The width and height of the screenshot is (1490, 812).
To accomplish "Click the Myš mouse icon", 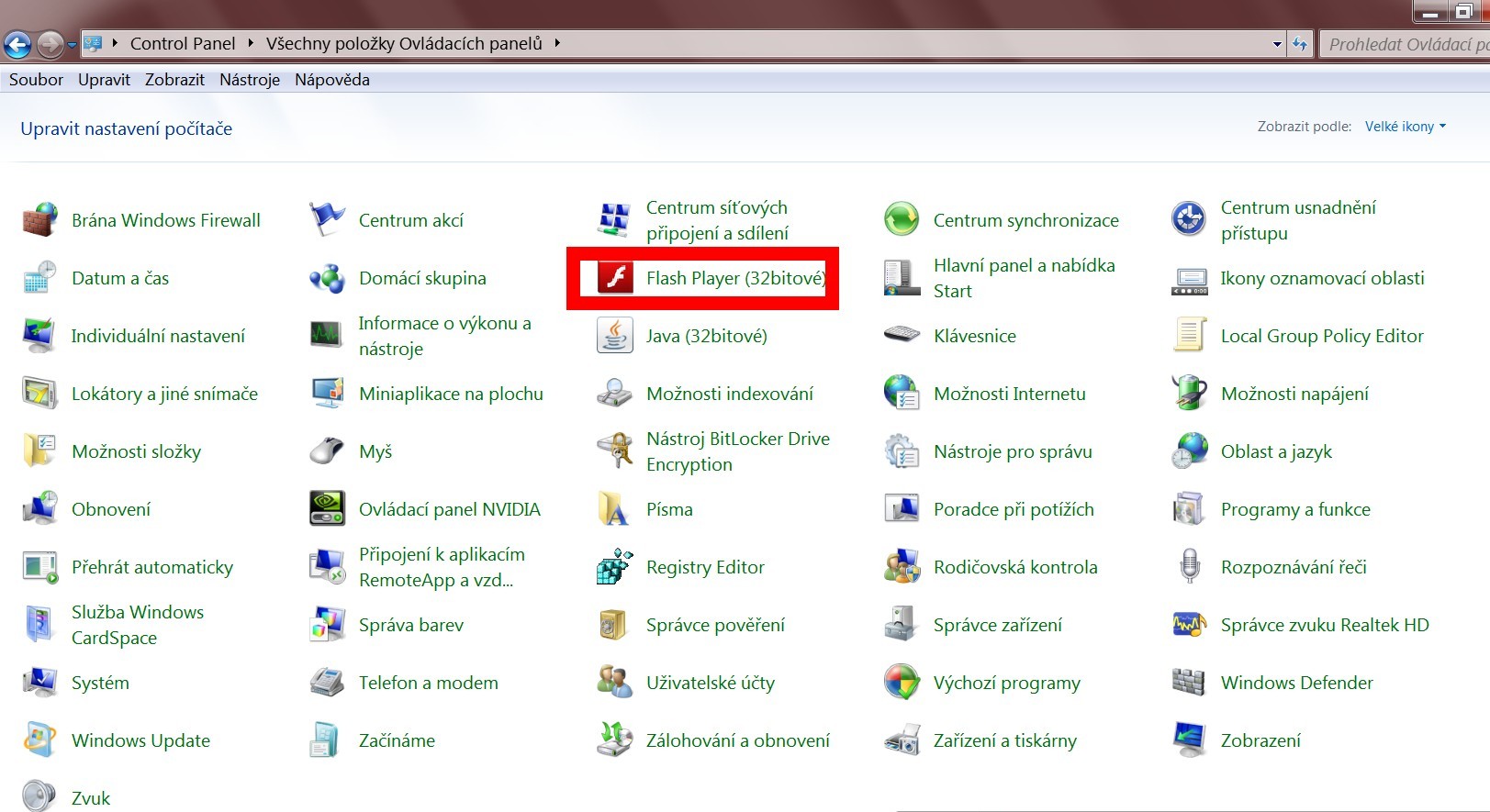I will pos(327,451).
